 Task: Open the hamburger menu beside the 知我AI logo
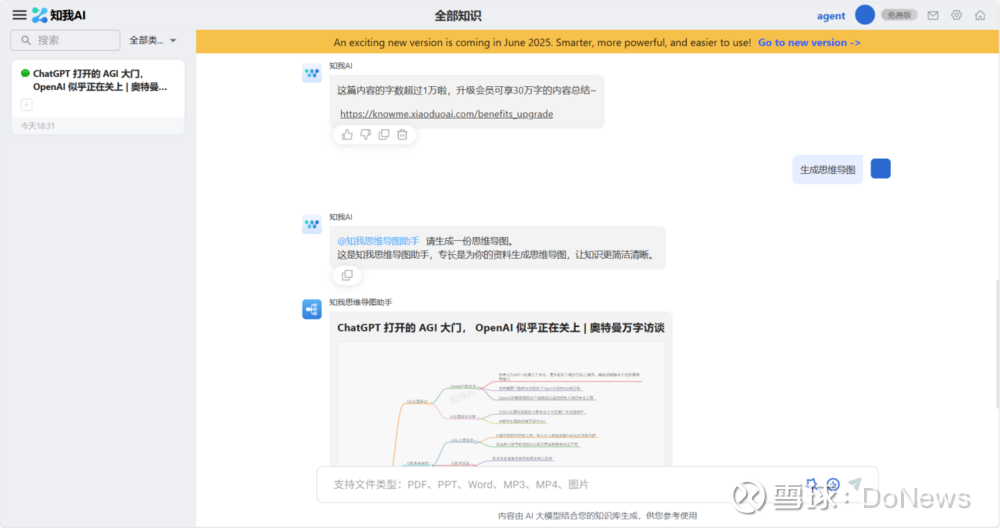click(20, 15)
